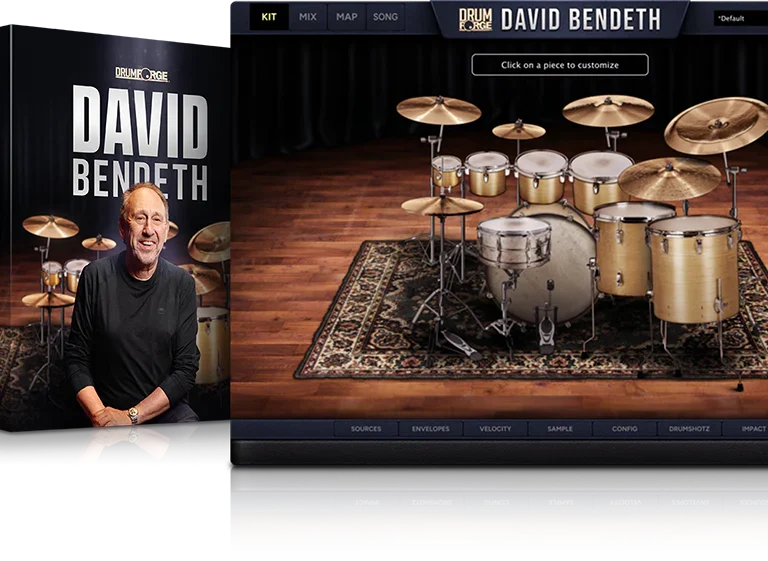
Task: Open the SONG tab
Action: 385,17
